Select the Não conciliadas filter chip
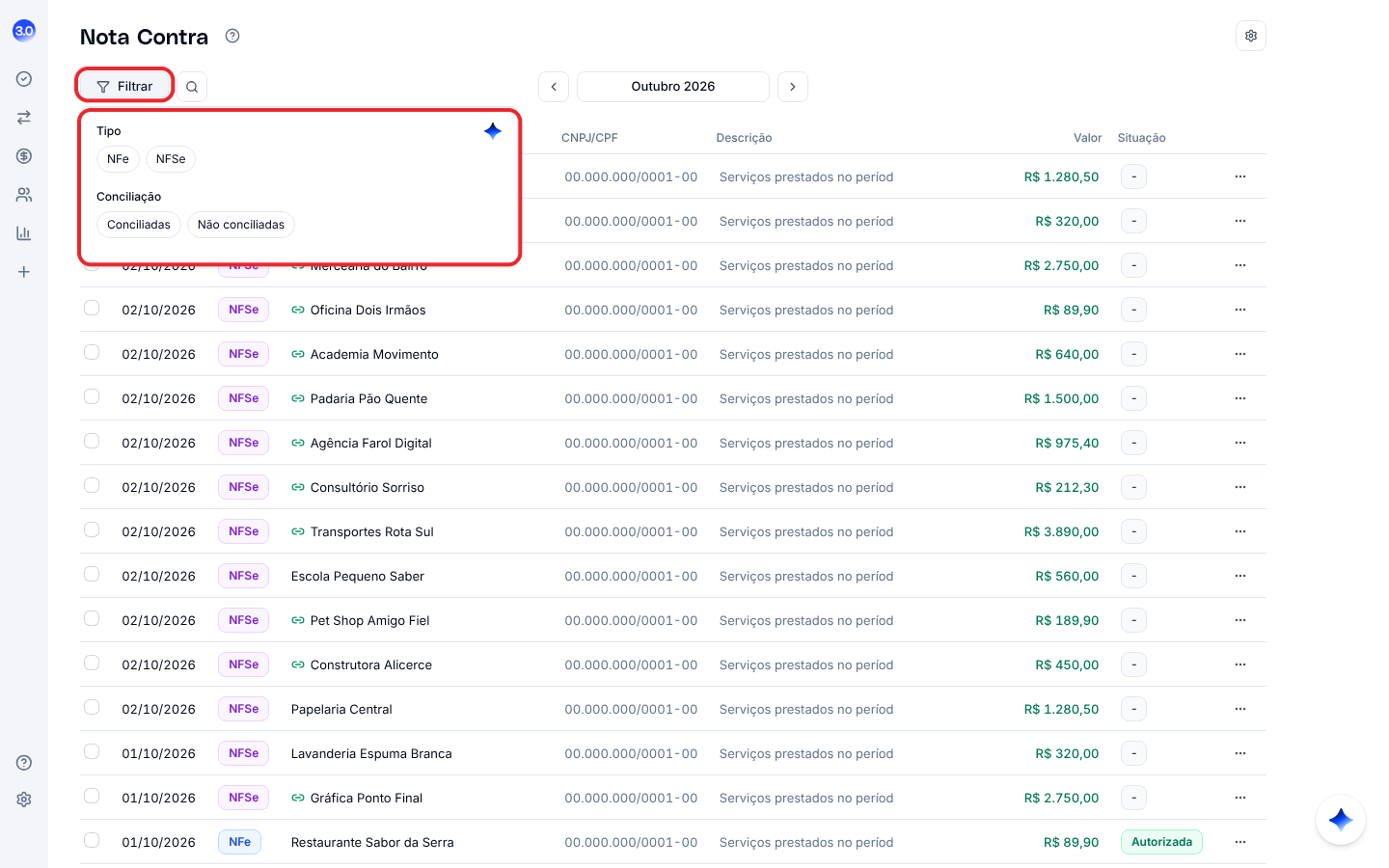The height and width of the screenshot is (868, 1389). tap(241, 225)
